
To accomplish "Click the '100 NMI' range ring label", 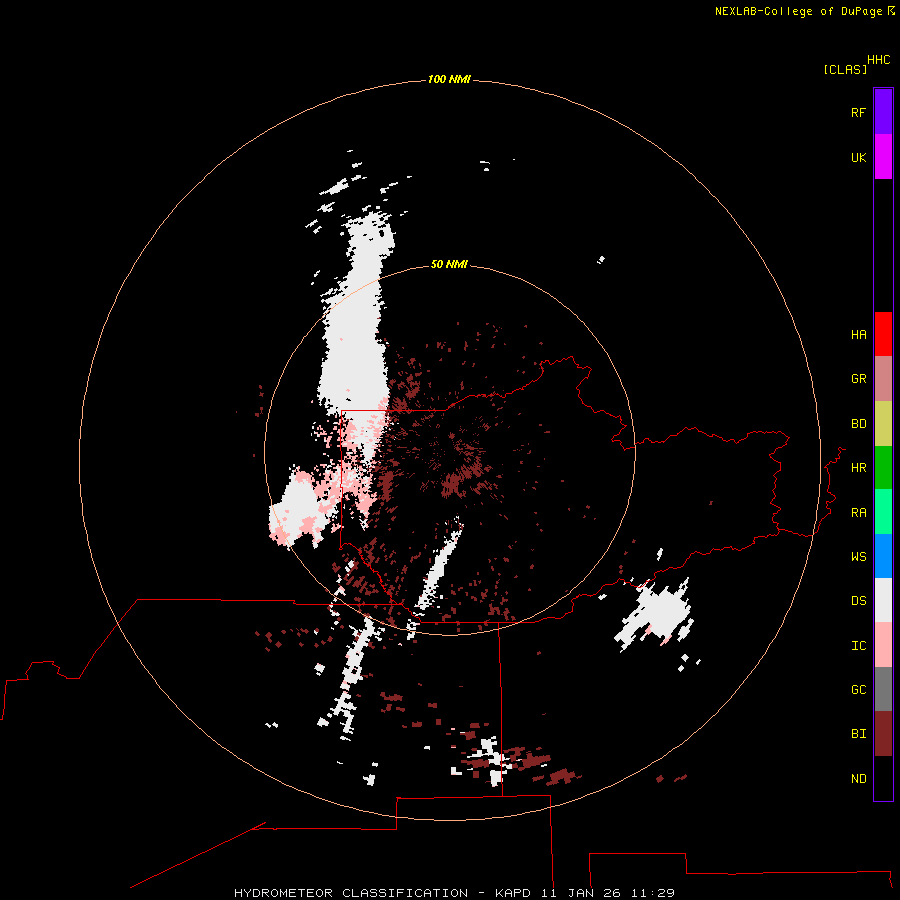I will point(449,79).
